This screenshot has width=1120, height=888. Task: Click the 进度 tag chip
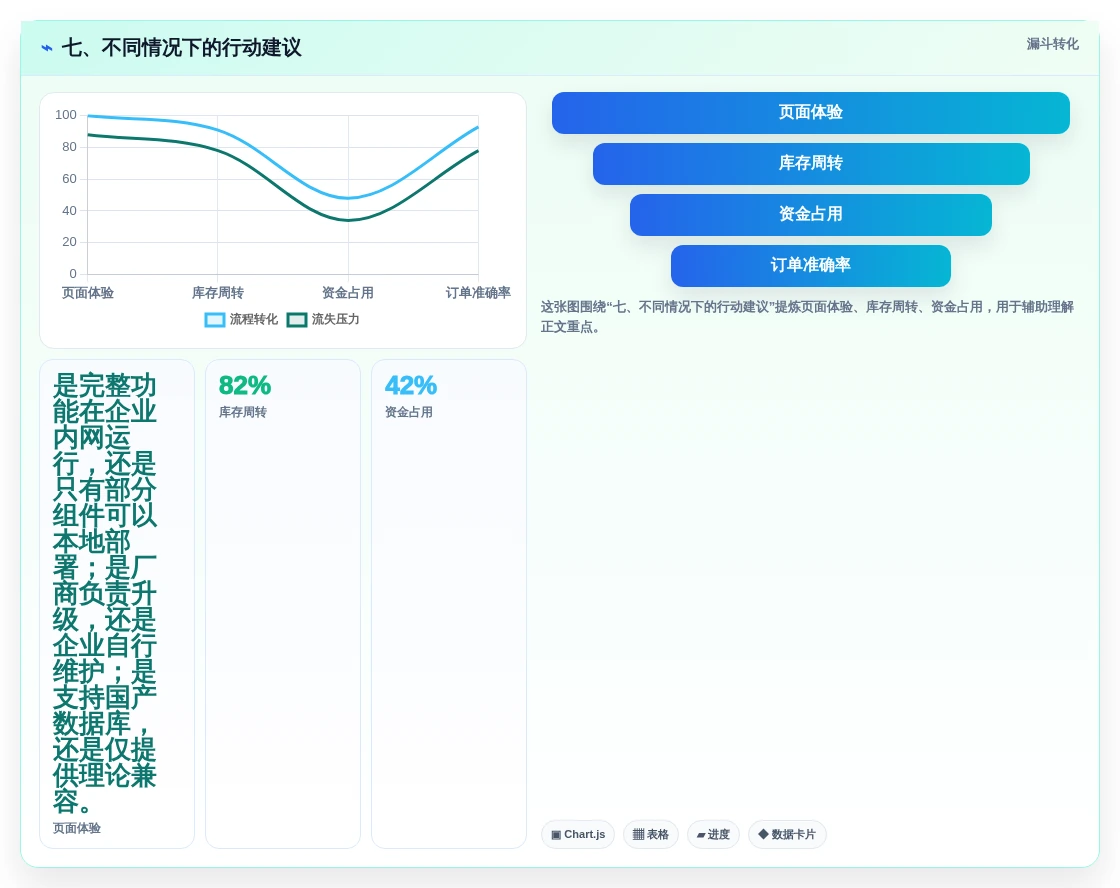pos(713,834)
